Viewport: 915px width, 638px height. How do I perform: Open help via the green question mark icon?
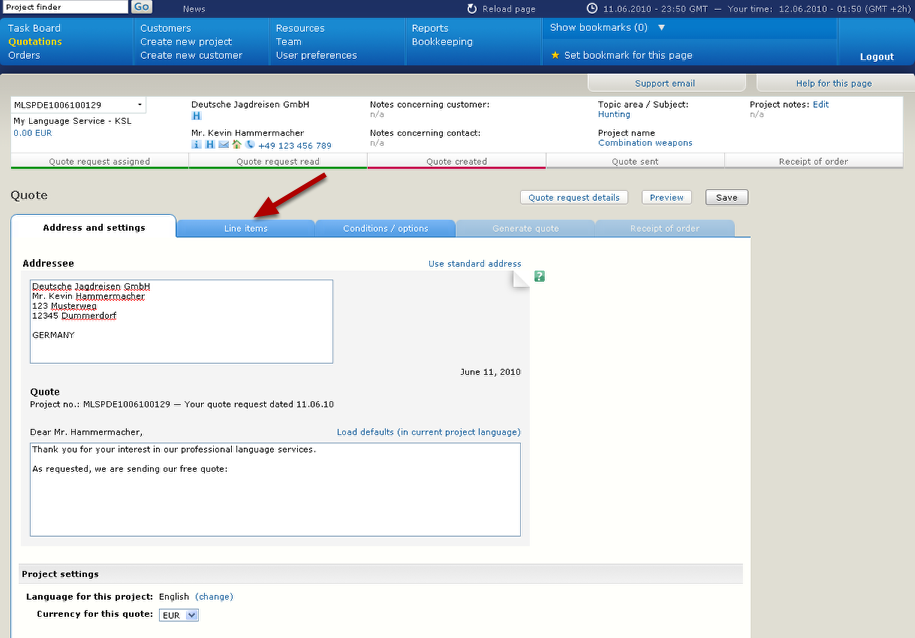coord(539,276)
